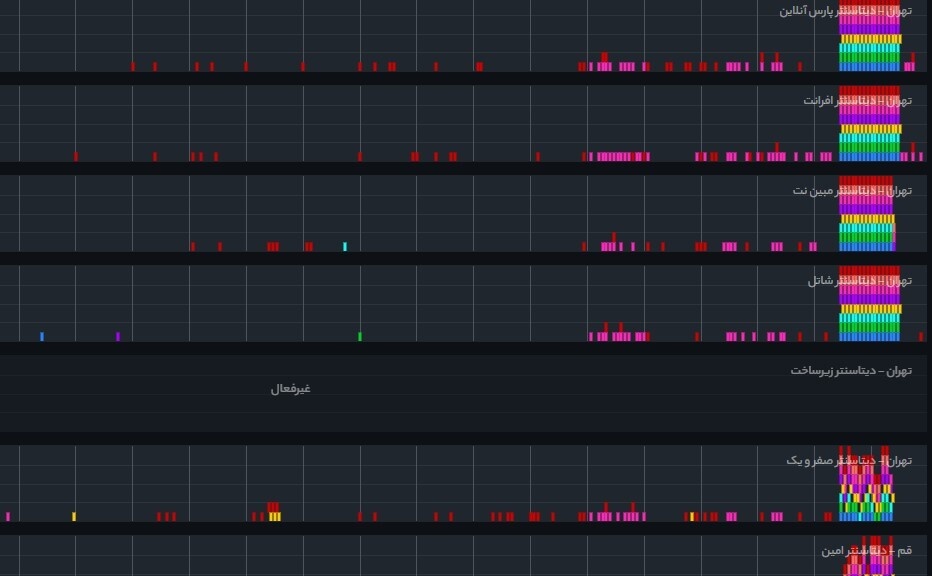Screen dimensions: 932x576
Task: Click the blue marker in Shatel row
Action: point(42,336)
